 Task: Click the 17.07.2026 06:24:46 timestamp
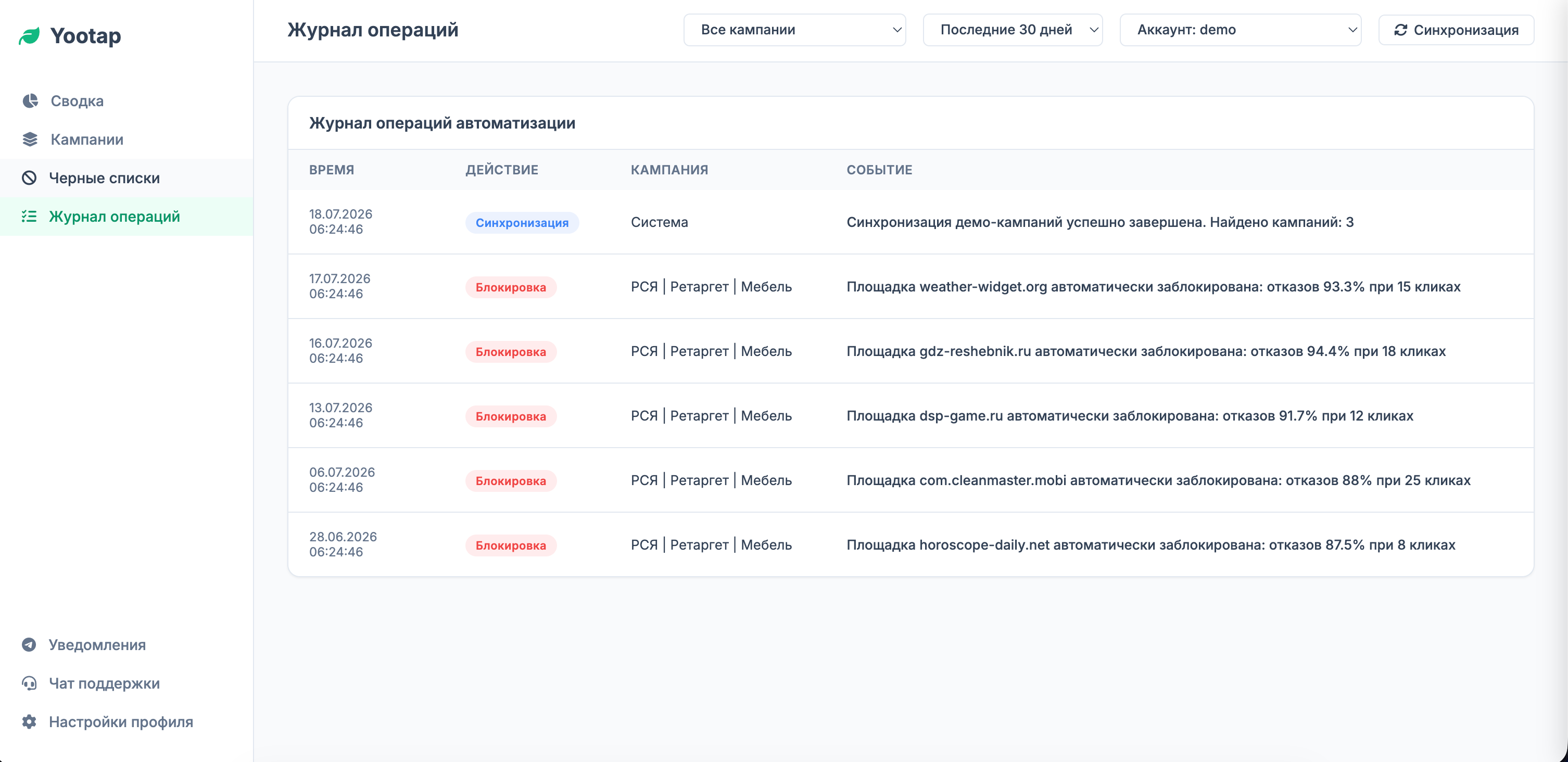(339, 286)
